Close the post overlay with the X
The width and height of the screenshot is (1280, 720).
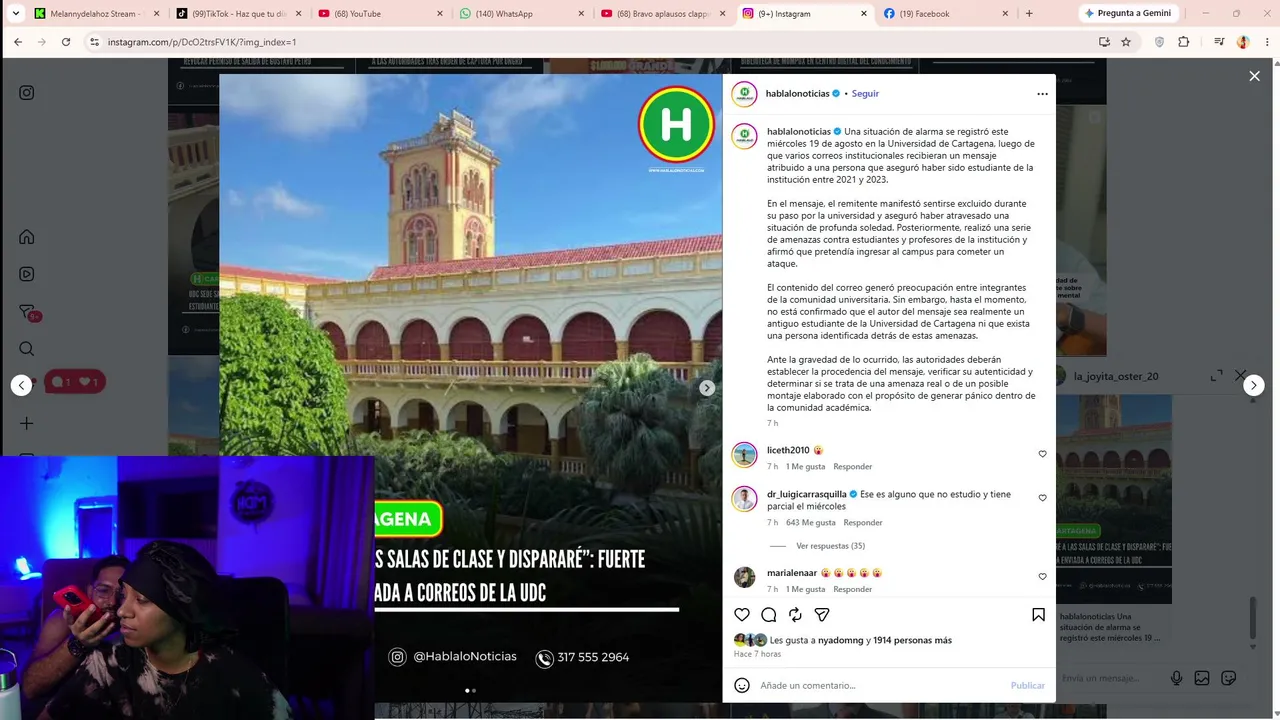coord(1254,76)
